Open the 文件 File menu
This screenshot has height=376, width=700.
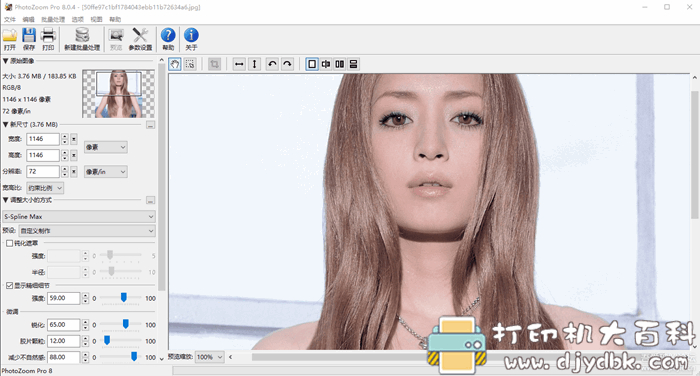click(x=10, y=19)
